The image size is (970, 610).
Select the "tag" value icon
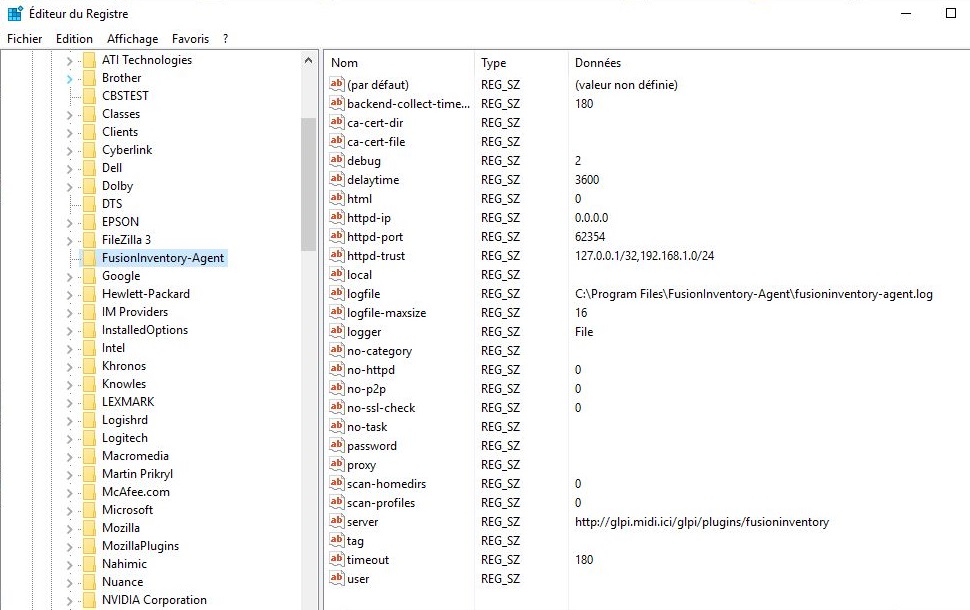[336, 541]
